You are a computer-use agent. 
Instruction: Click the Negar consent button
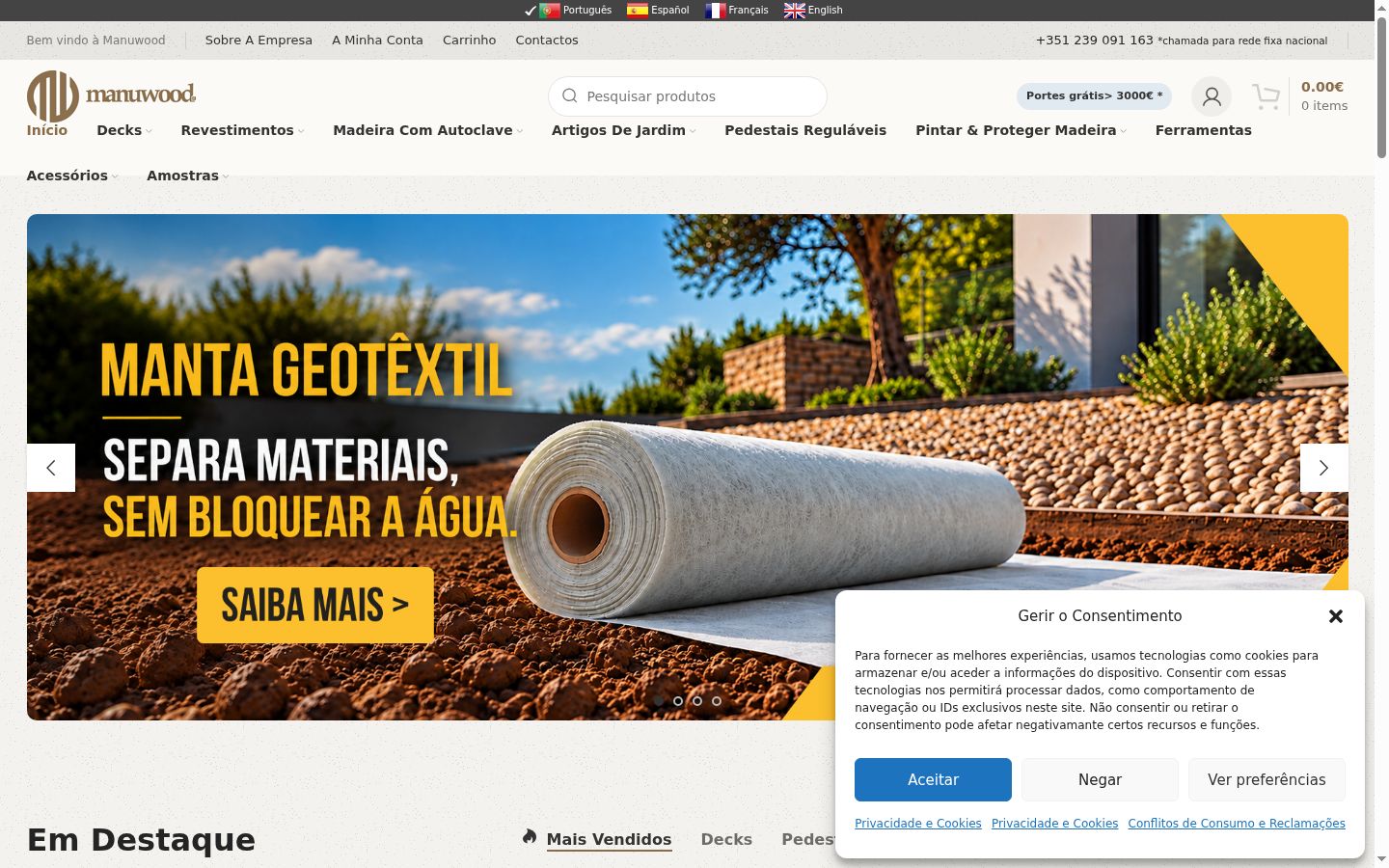coord(1100,779)
